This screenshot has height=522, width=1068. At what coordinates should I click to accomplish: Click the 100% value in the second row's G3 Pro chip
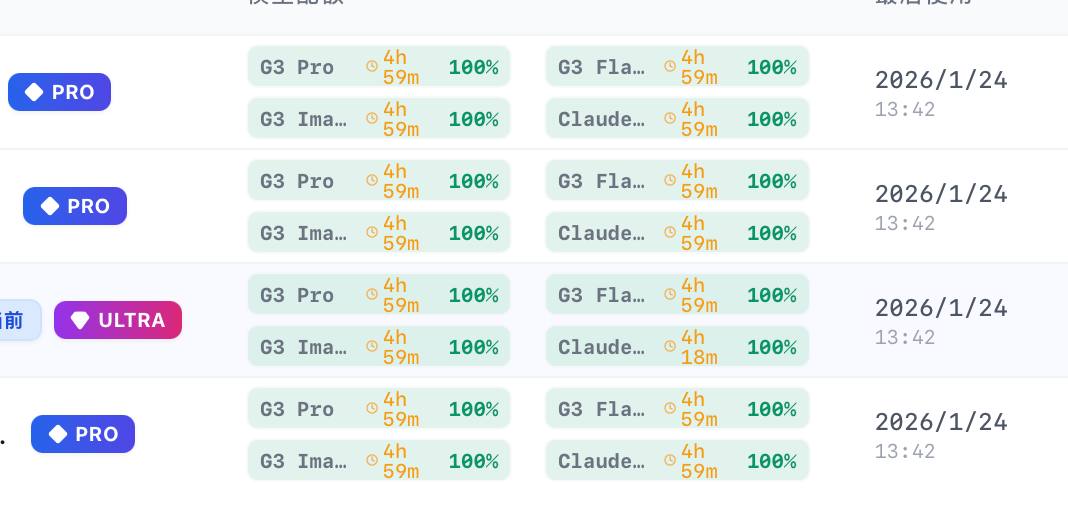473,181
